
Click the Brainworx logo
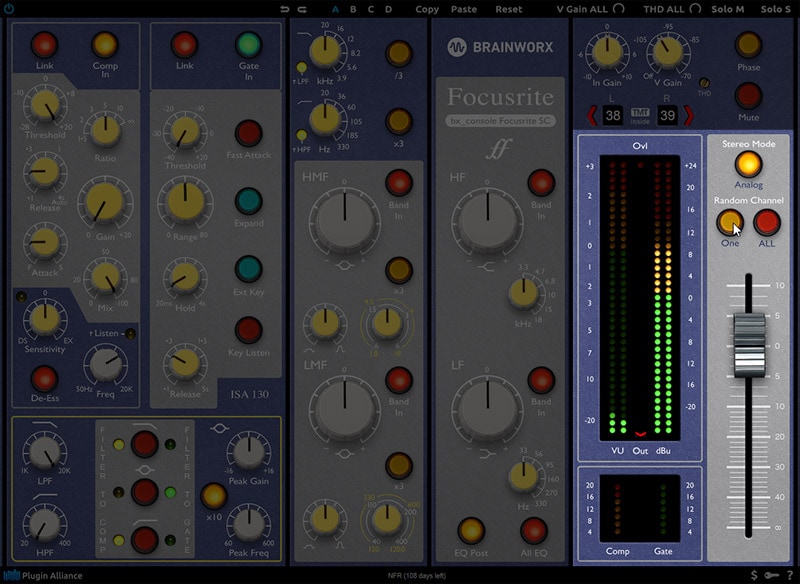click(497, 46)
